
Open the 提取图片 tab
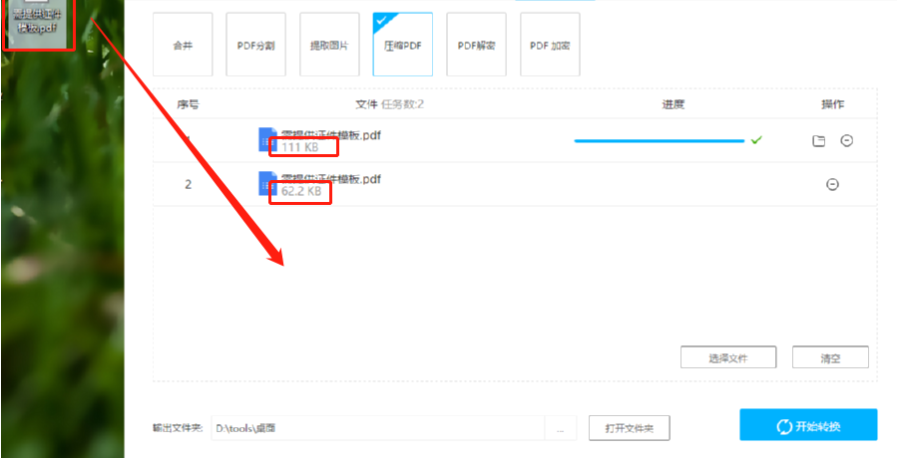pos(330,45)
